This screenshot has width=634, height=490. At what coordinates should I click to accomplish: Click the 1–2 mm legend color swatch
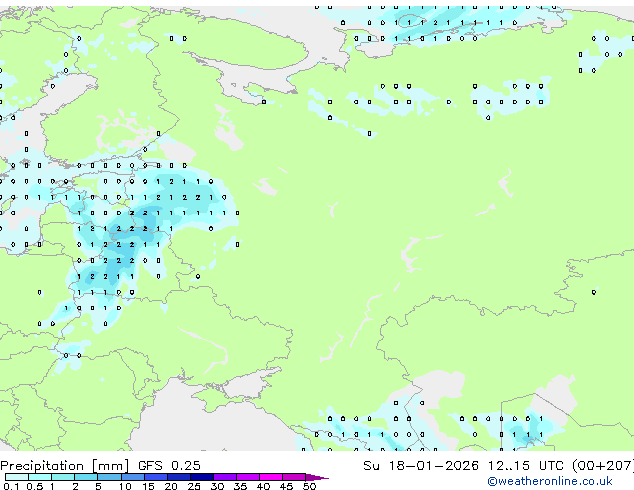[63, 477]
